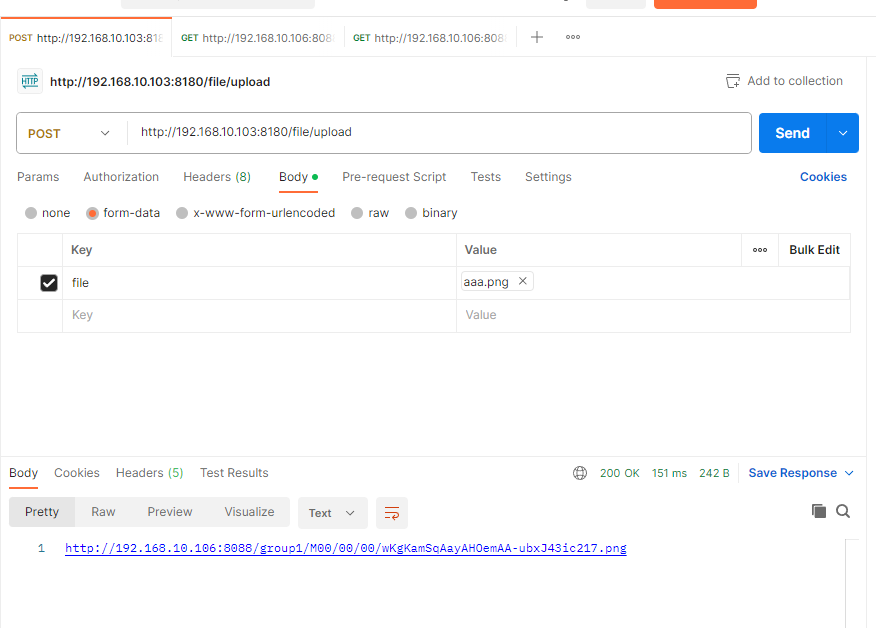This screenshot has height=628, width=876.
Task: Open the response Body tab
Action: [23, 473]
